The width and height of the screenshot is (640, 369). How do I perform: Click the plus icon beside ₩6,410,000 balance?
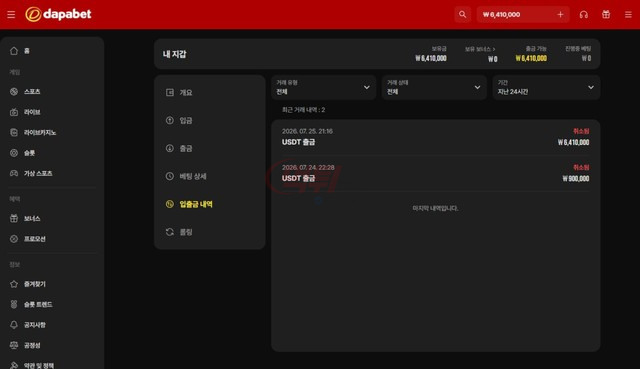click(560, 14)
